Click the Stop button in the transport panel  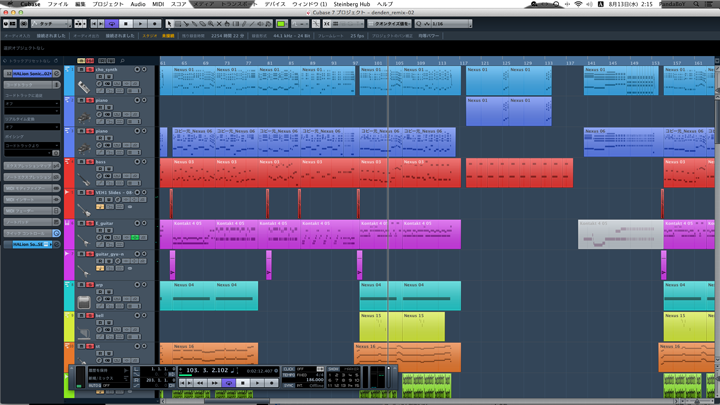tap(243, 383)
